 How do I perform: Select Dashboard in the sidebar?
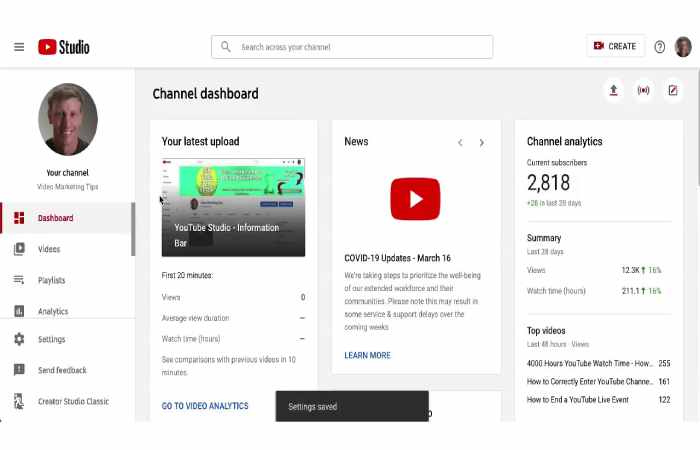click(67, 218)
